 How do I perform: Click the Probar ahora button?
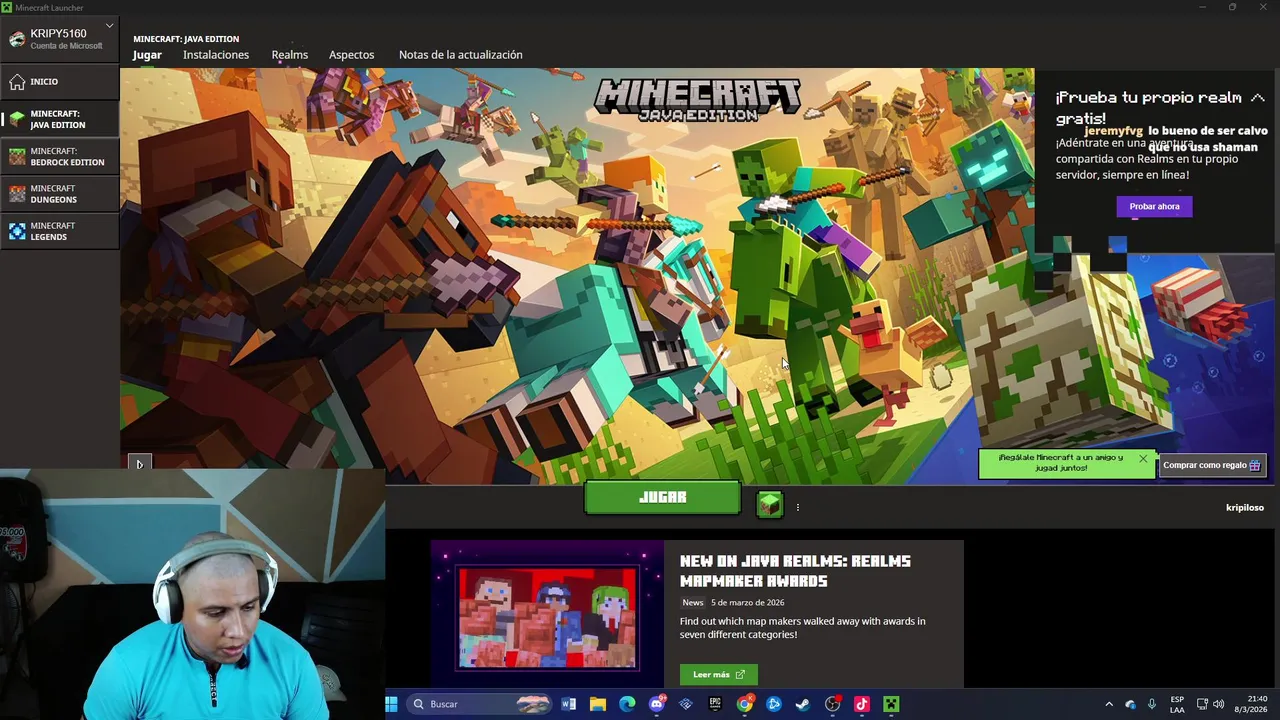[x=1154, y=206]
